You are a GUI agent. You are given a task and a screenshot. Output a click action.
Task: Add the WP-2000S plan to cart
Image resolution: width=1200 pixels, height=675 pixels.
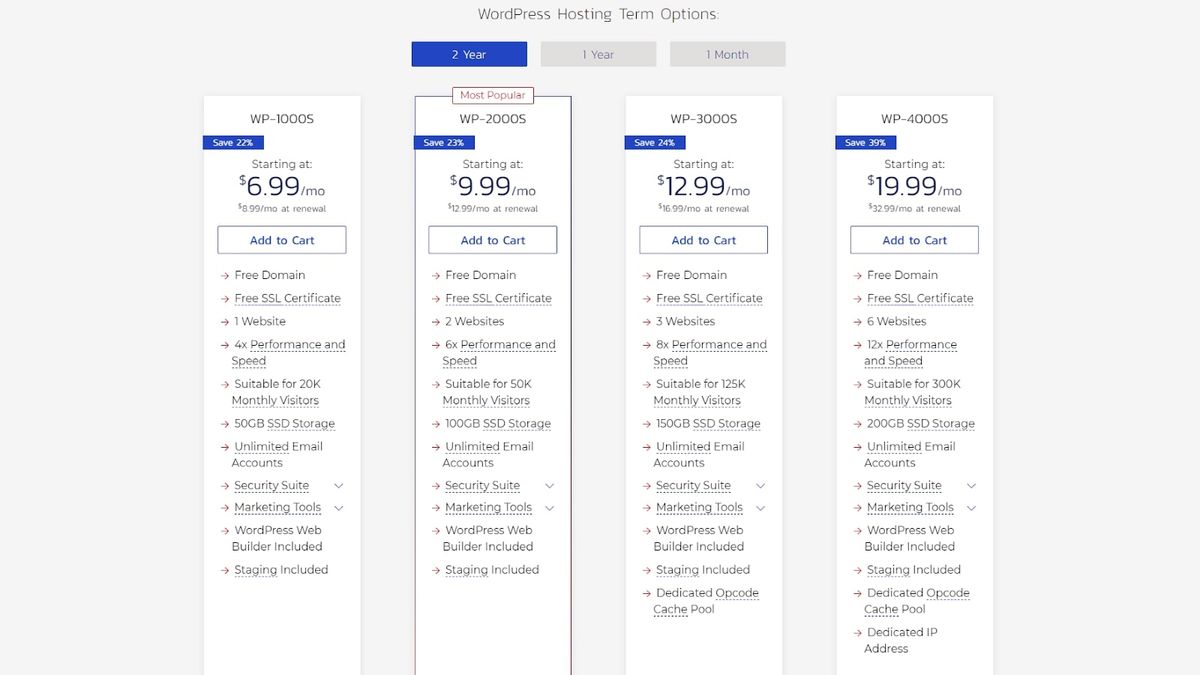point(492,240)
